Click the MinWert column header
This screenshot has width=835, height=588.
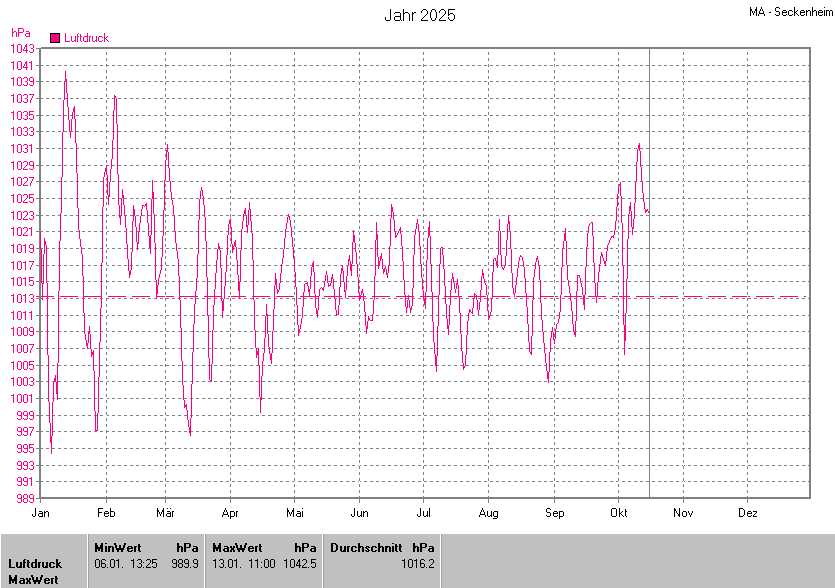(x=115, y=548)
